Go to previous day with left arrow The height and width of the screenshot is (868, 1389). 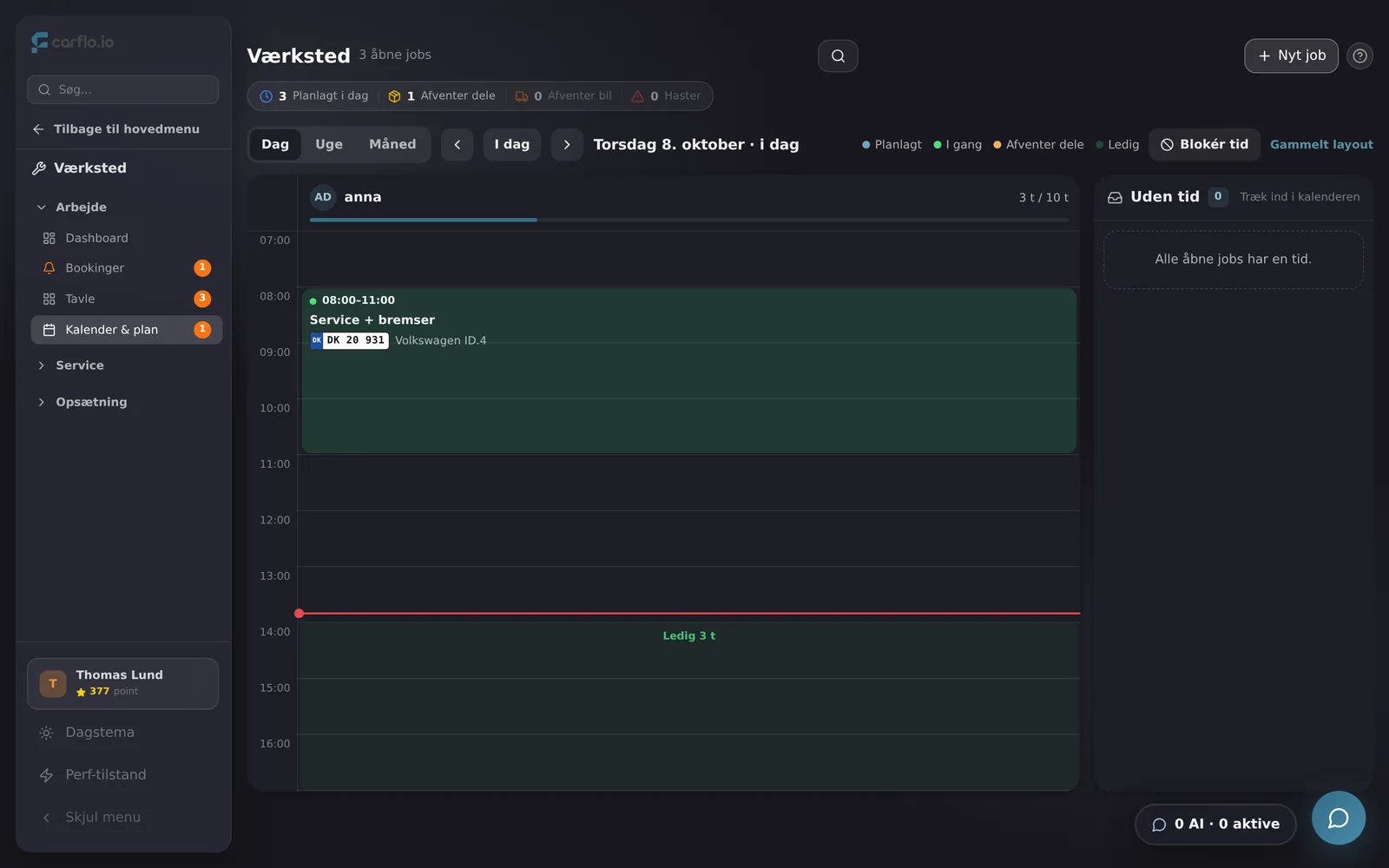457,144
